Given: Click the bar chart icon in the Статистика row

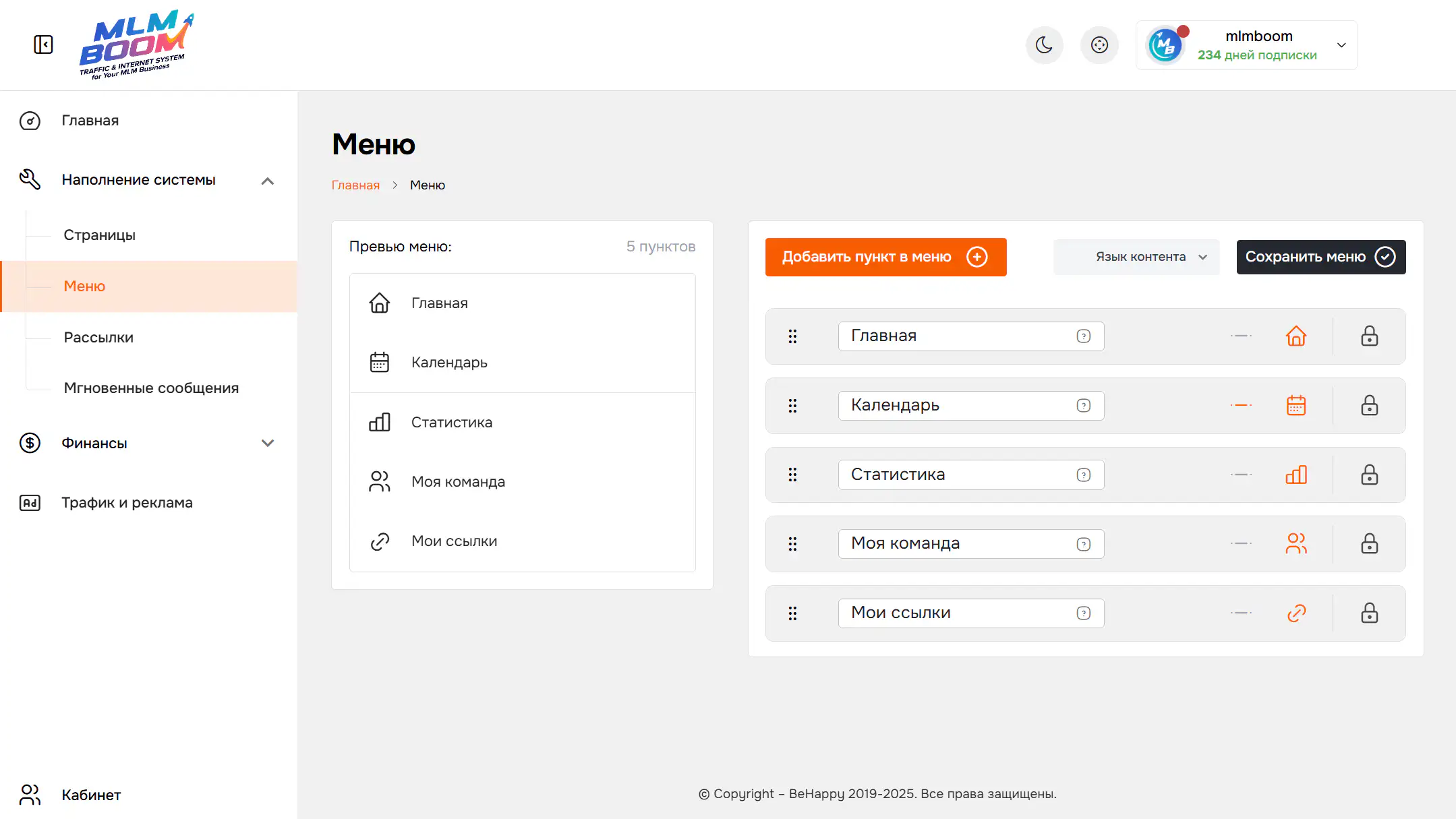Looking at the screenshot, I should click(1295, 475).
